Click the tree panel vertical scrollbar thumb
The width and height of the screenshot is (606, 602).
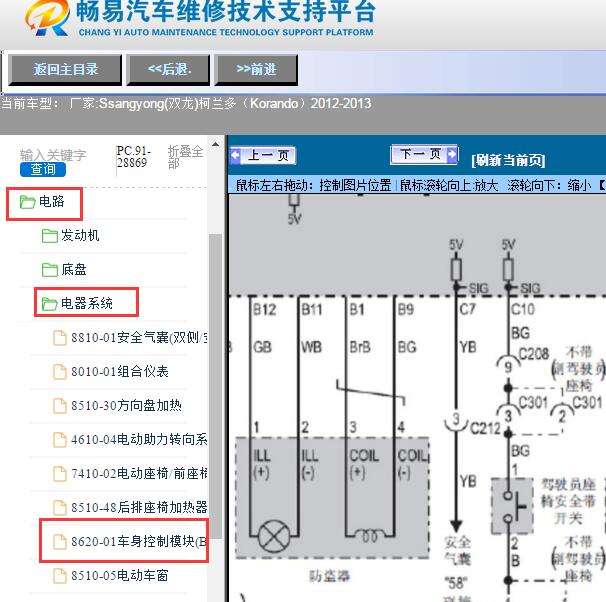coord(216,386)
